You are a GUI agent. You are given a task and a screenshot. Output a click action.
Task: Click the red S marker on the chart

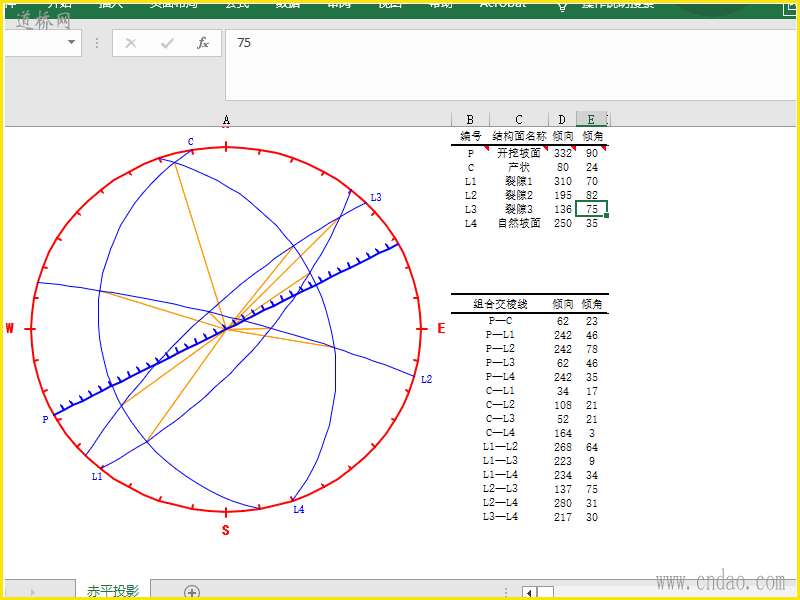pyautogui.click(x=225, y=530)
